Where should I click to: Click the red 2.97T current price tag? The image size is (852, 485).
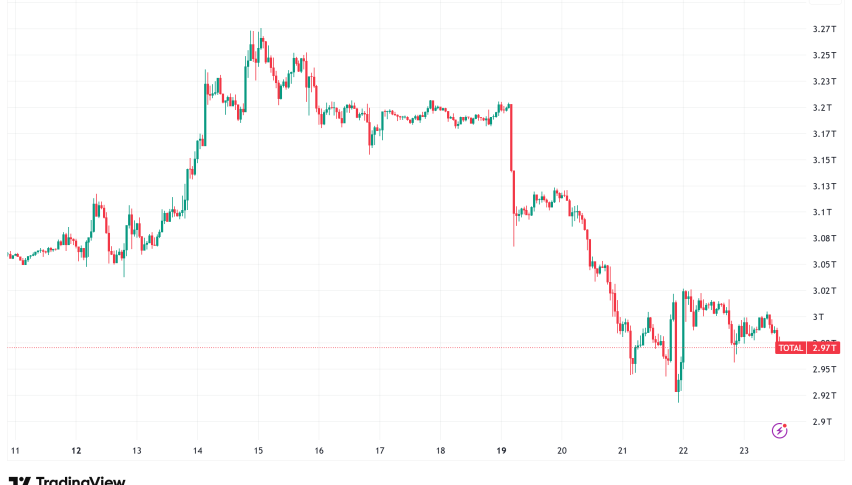click(x=825, y=347)
